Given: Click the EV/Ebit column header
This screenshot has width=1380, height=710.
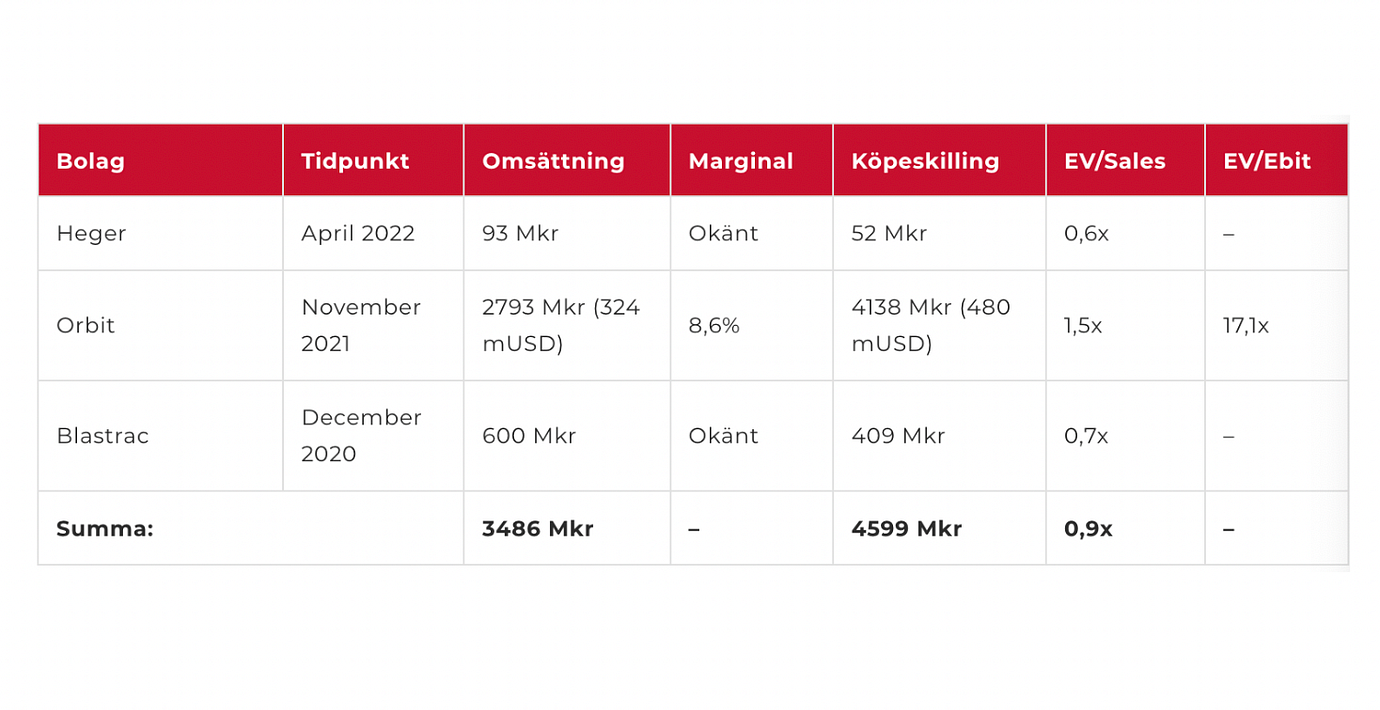Looking at the screenshot, I should click(x=1267, y=161).
